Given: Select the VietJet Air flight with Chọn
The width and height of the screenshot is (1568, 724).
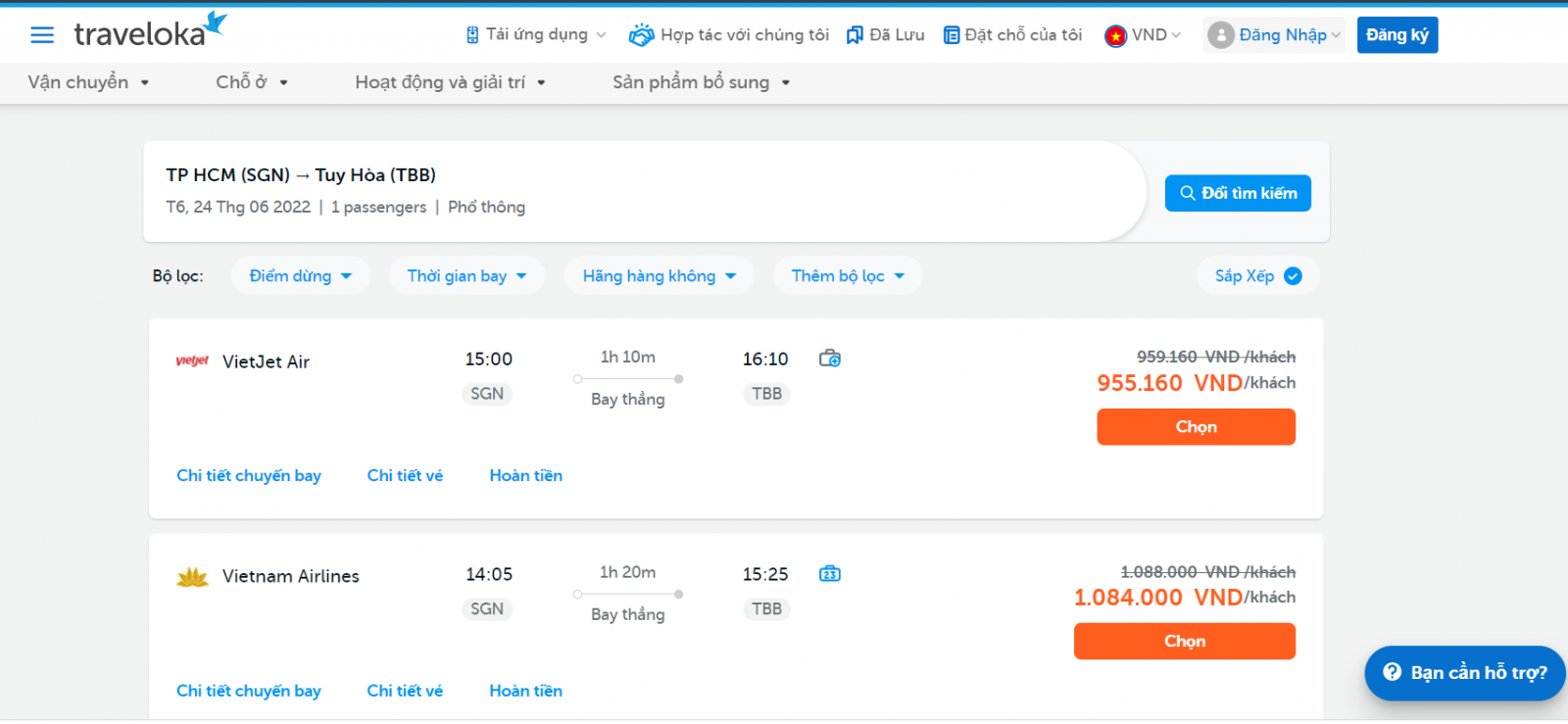Looking at the screenshot, I should point(1196,427).
